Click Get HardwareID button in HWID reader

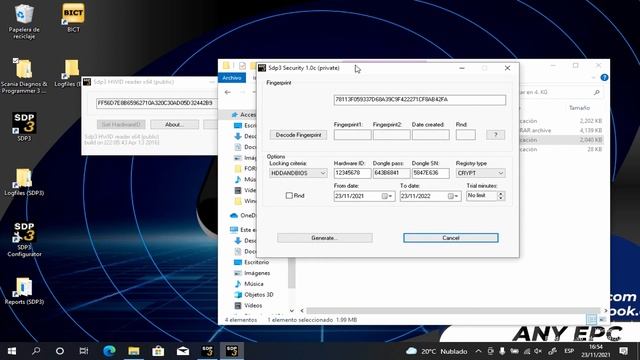tap(121, 124)
